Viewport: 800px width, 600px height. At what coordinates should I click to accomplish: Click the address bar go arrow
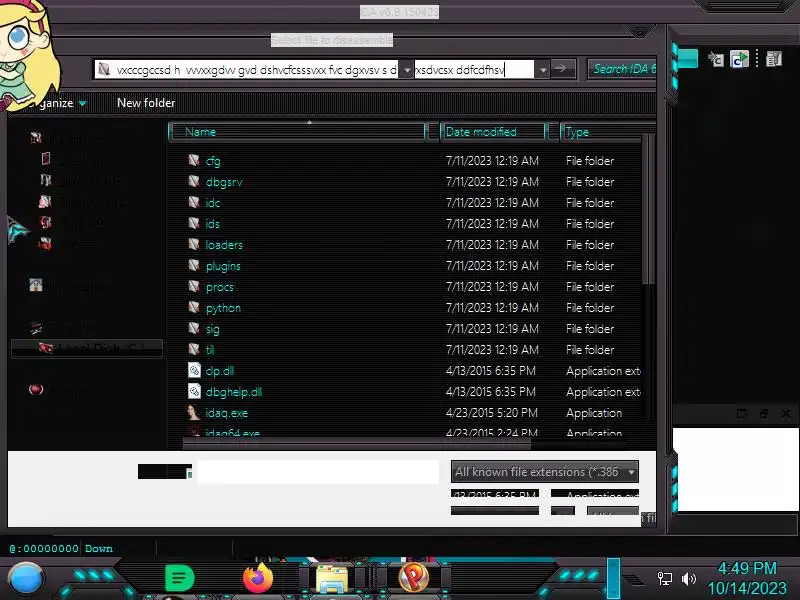(561, 68)
